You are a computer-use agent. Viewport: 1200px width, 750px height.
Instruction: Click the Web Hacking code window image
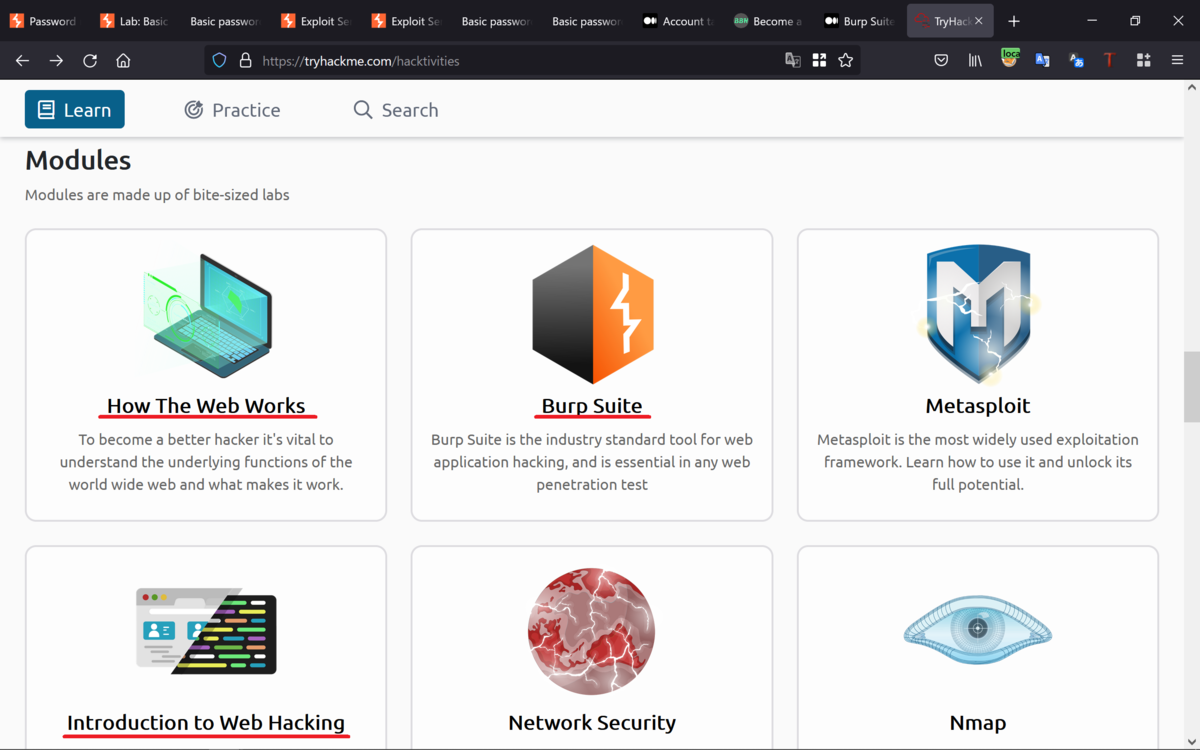pos(206,631)
